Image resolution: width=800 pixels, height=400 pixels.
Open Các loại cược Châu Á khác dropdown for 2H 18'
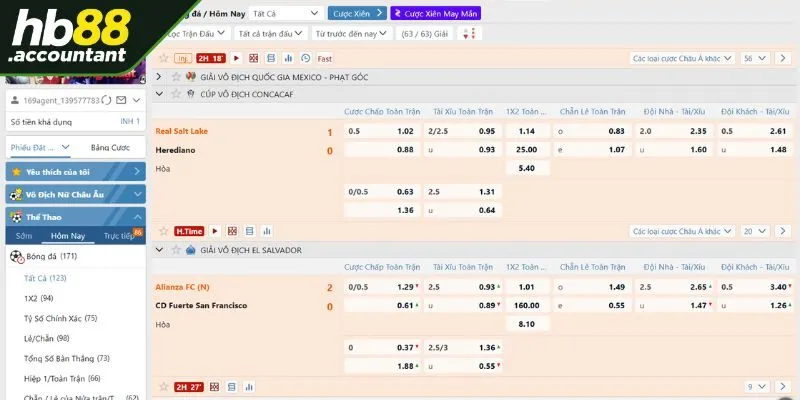(682, 58)
